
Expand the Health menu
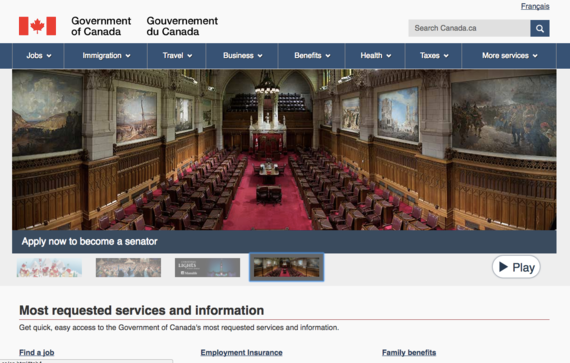(375, 56)
